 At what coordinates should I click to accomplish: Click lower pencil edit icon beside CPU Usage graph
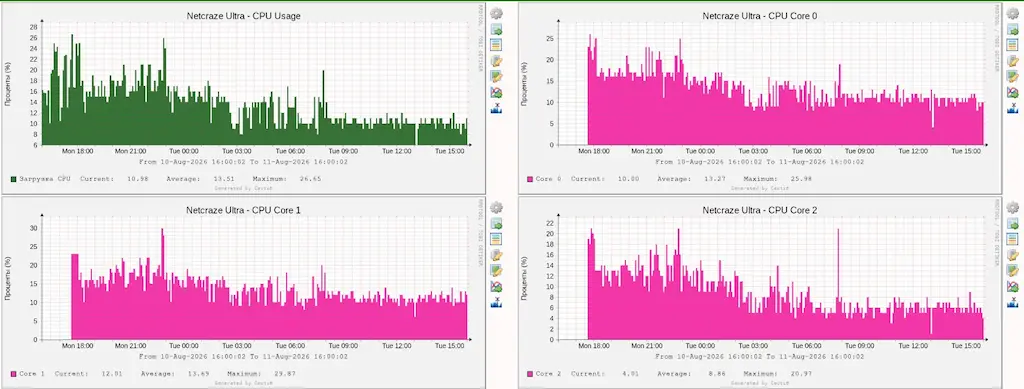pos(496,76)
